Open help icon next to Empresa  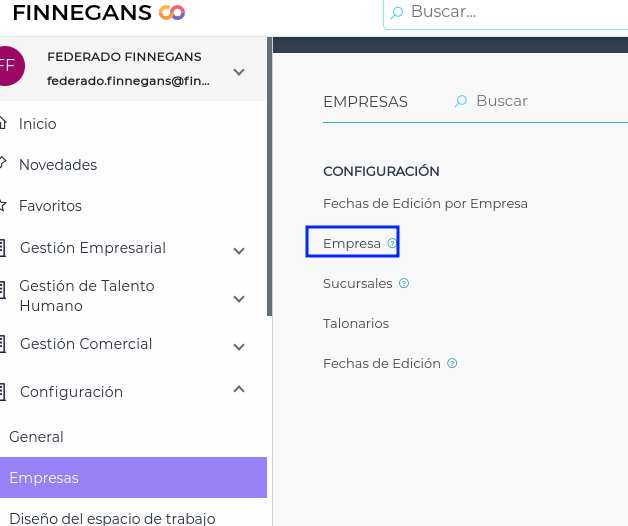click(x=392, y=243)
